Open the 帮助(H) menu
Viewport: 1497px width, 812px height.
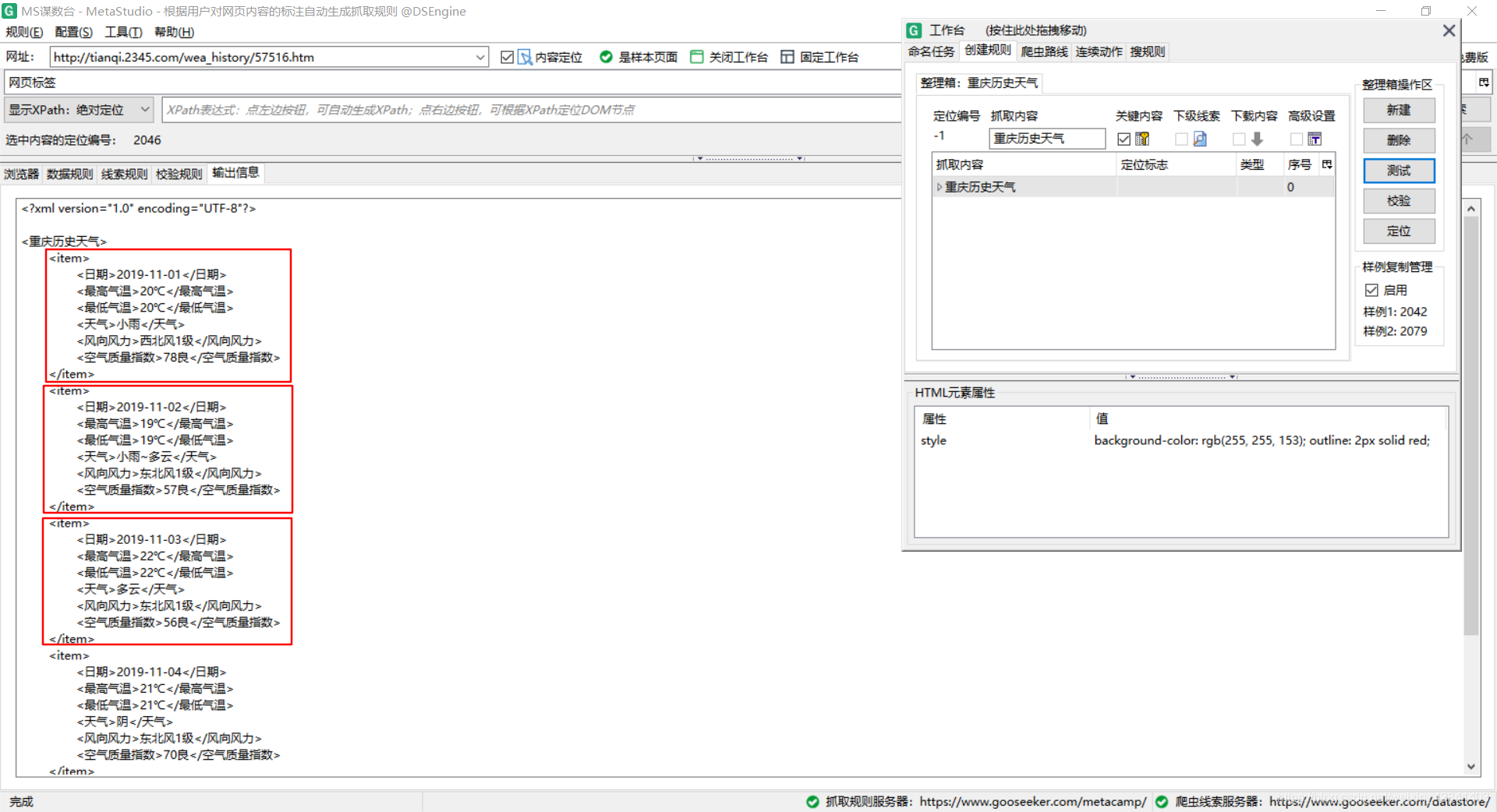click(174, 32)
